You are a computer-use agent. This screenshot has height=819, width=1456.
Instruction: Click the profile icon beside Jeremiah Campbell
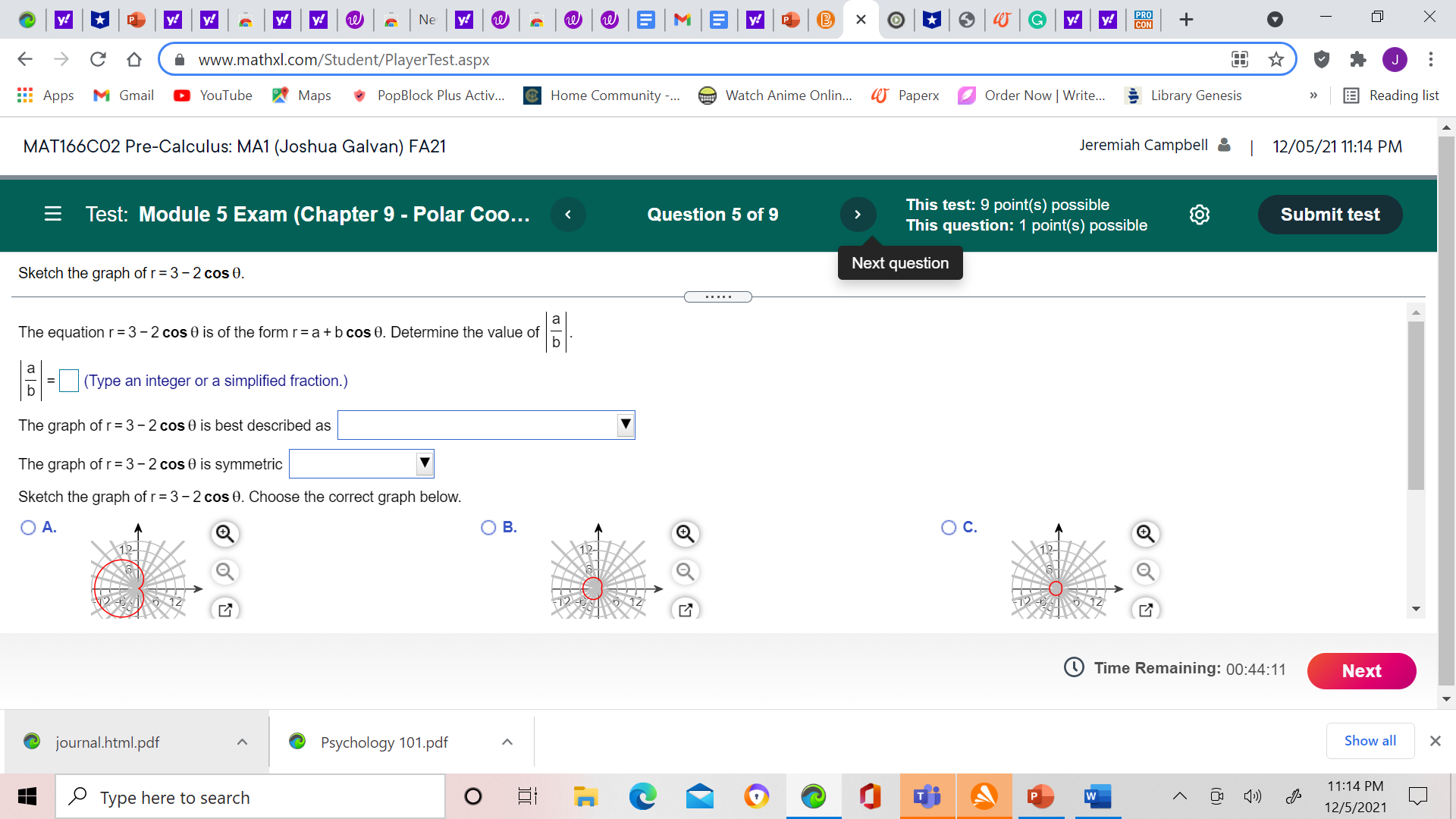tap(1223, 145)
